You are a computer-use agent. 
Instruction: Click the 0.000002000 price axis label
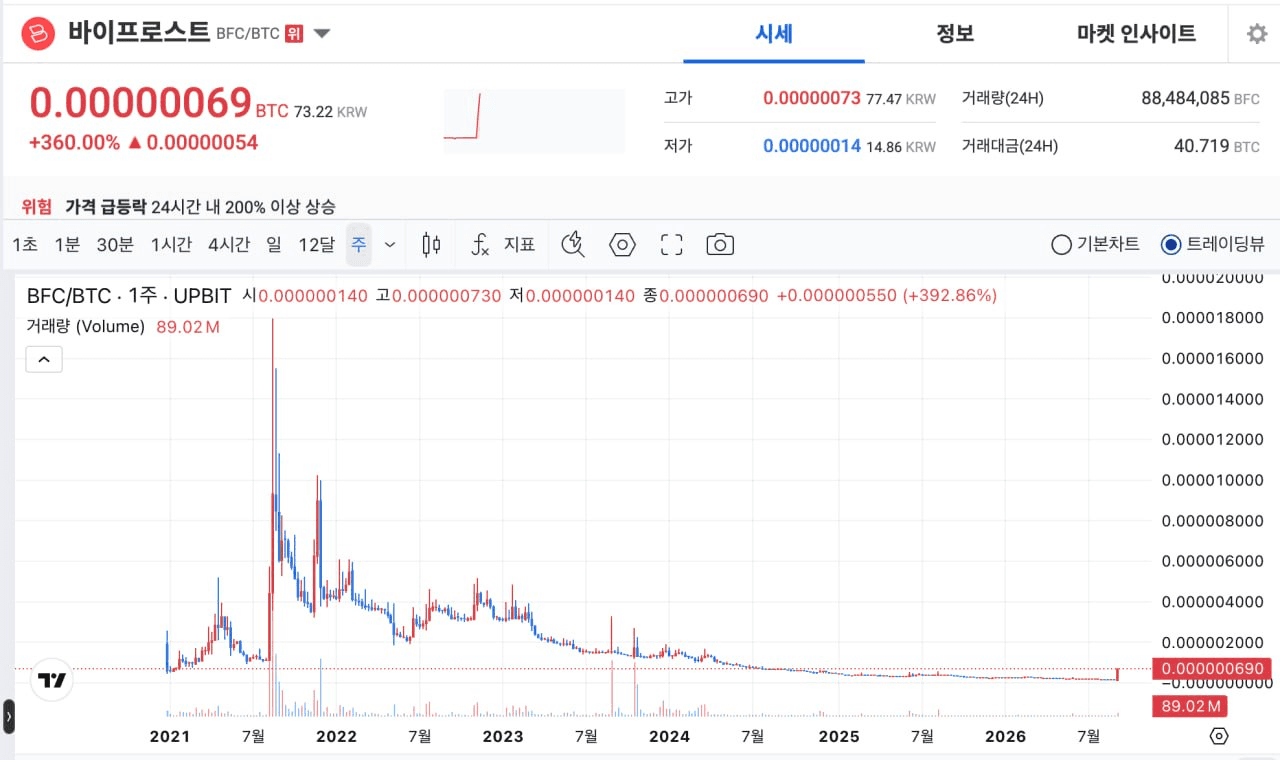point(1213,641)
